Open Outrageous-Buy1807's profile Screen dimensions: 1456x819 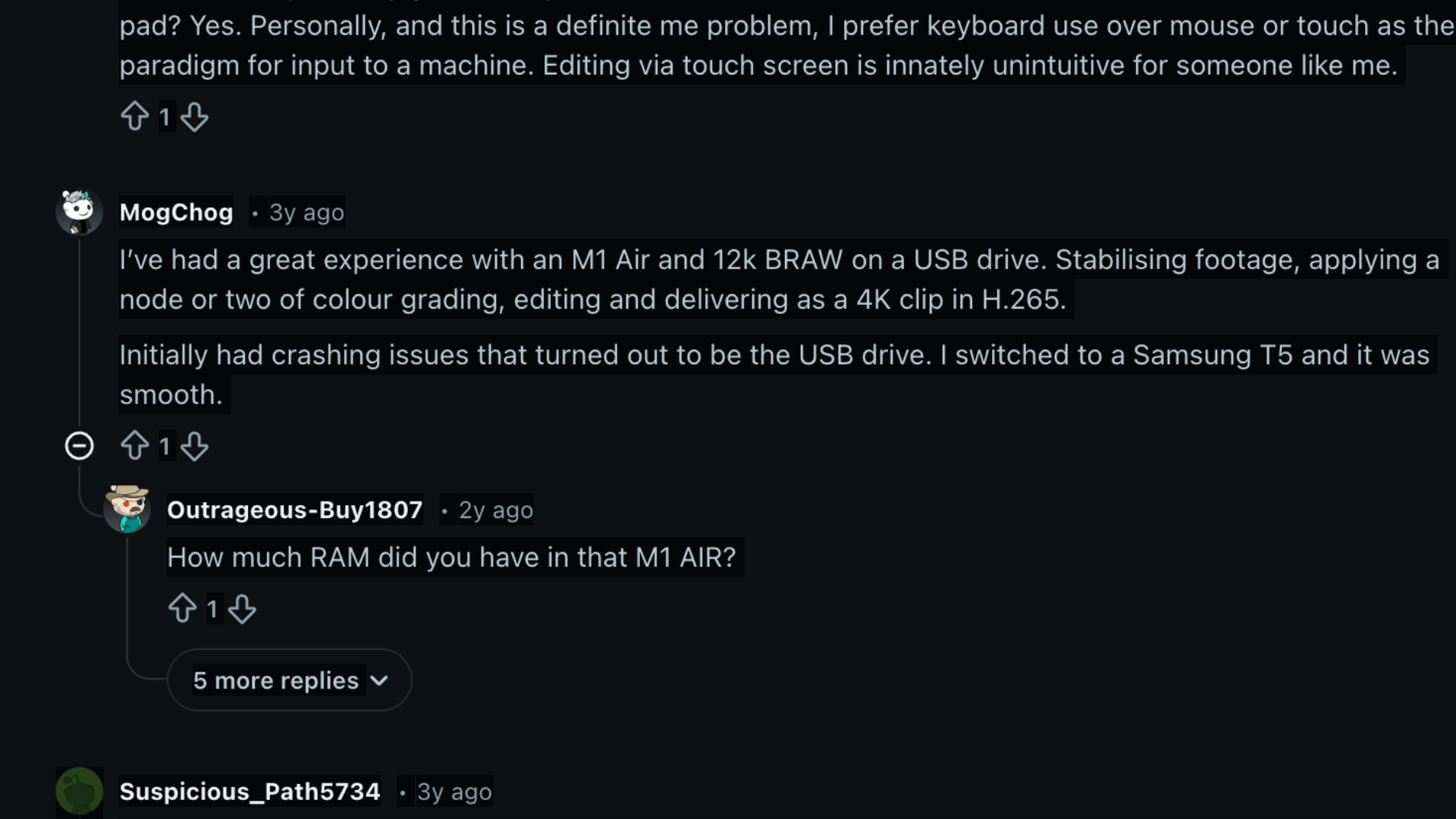pyautogui.click(x=294, y=510)
